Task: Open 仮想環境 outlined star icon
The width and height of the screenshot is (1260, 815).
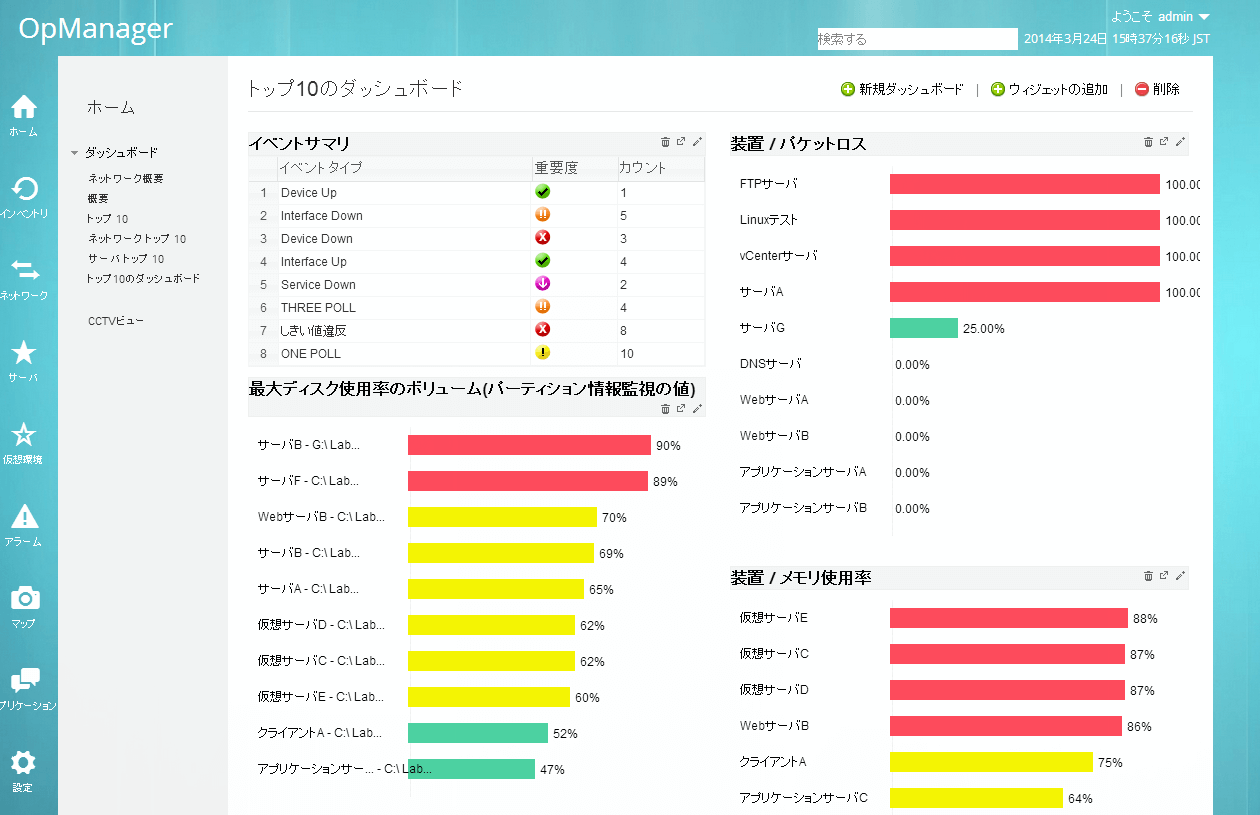Action: [x=23, y=434]
